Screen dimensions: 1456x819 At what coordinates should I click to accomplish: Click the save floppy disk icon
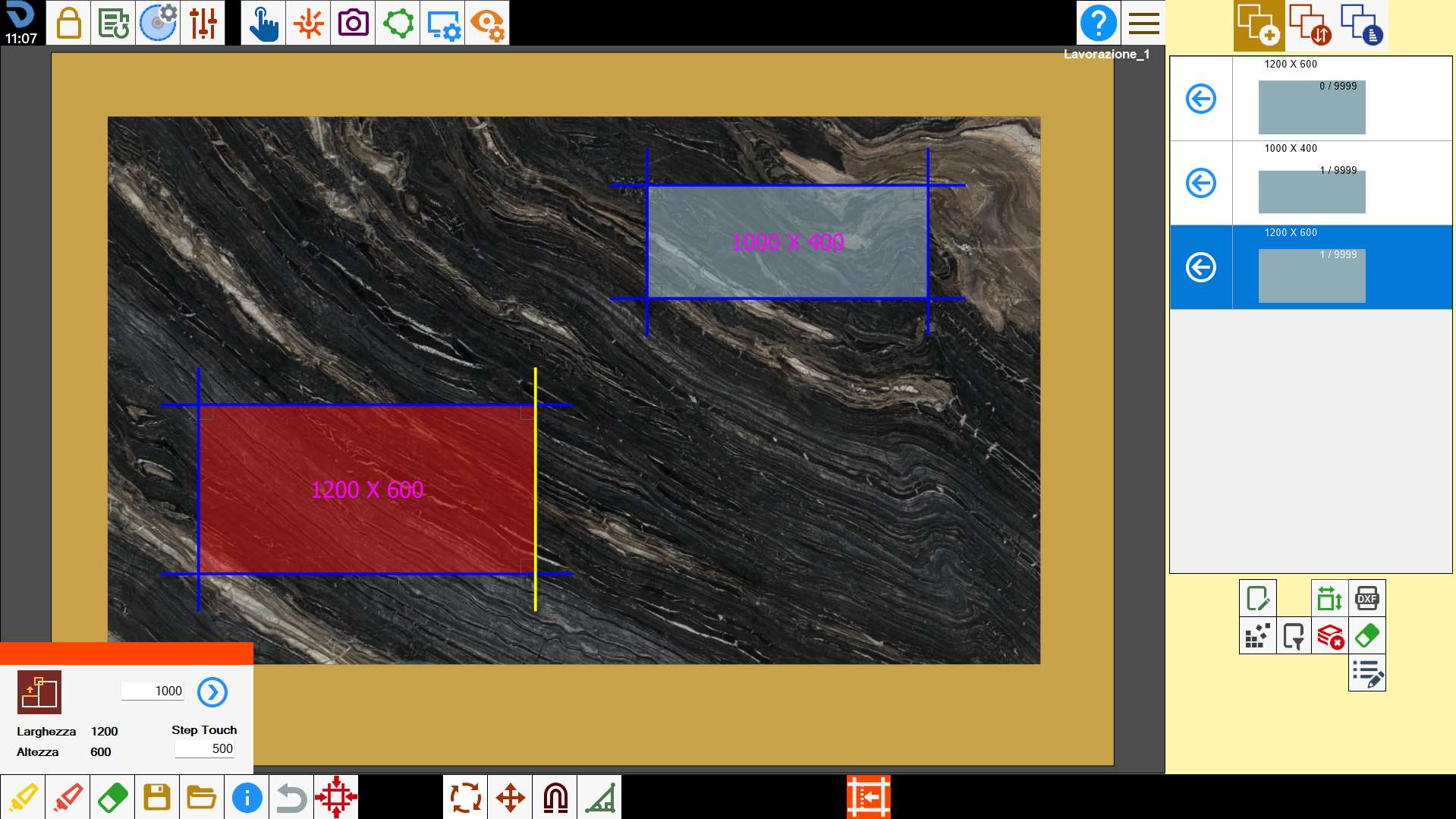point(157,797)
